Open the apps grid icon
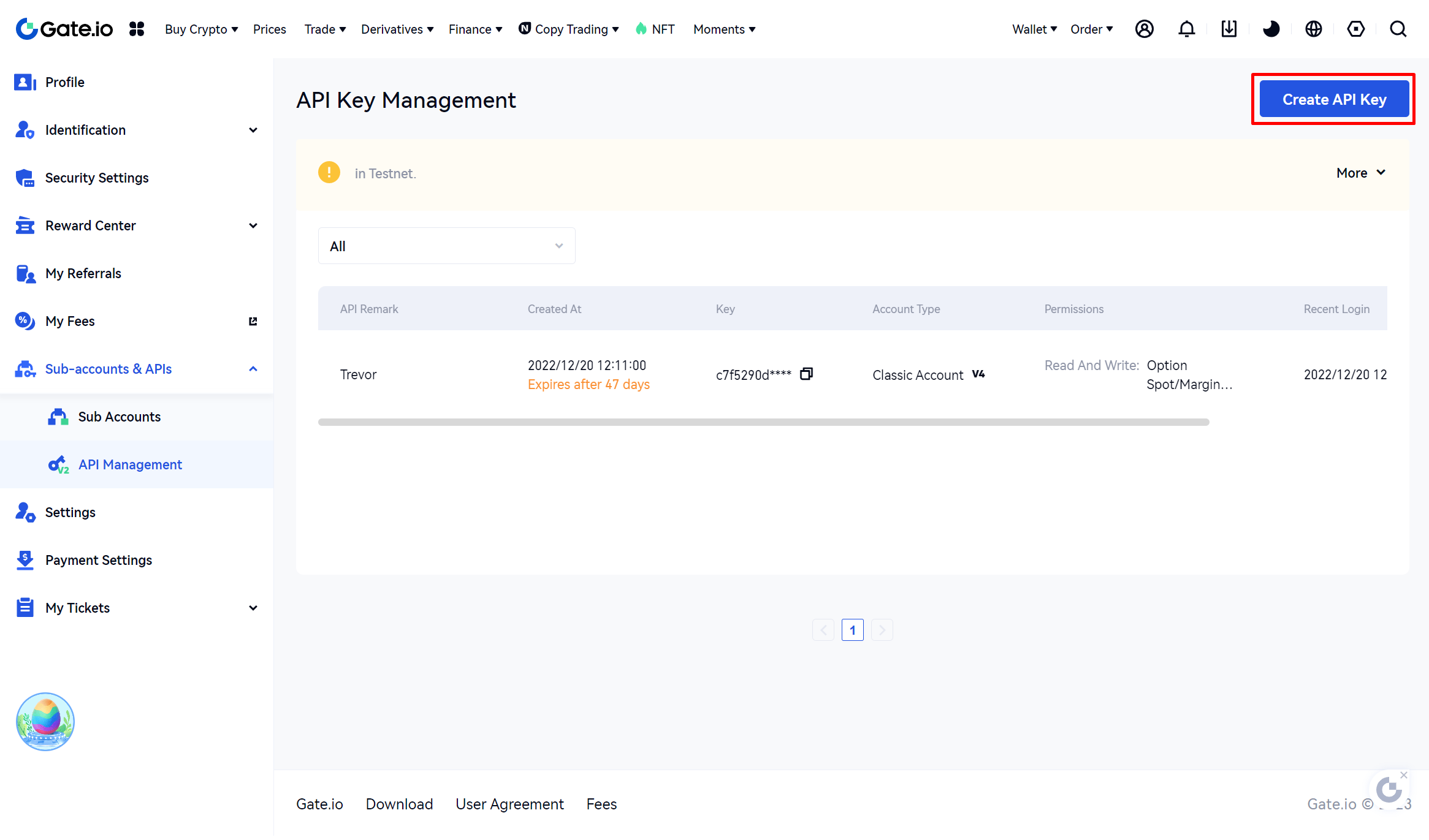The image size is (1429, 840). [x=137, y=29]
